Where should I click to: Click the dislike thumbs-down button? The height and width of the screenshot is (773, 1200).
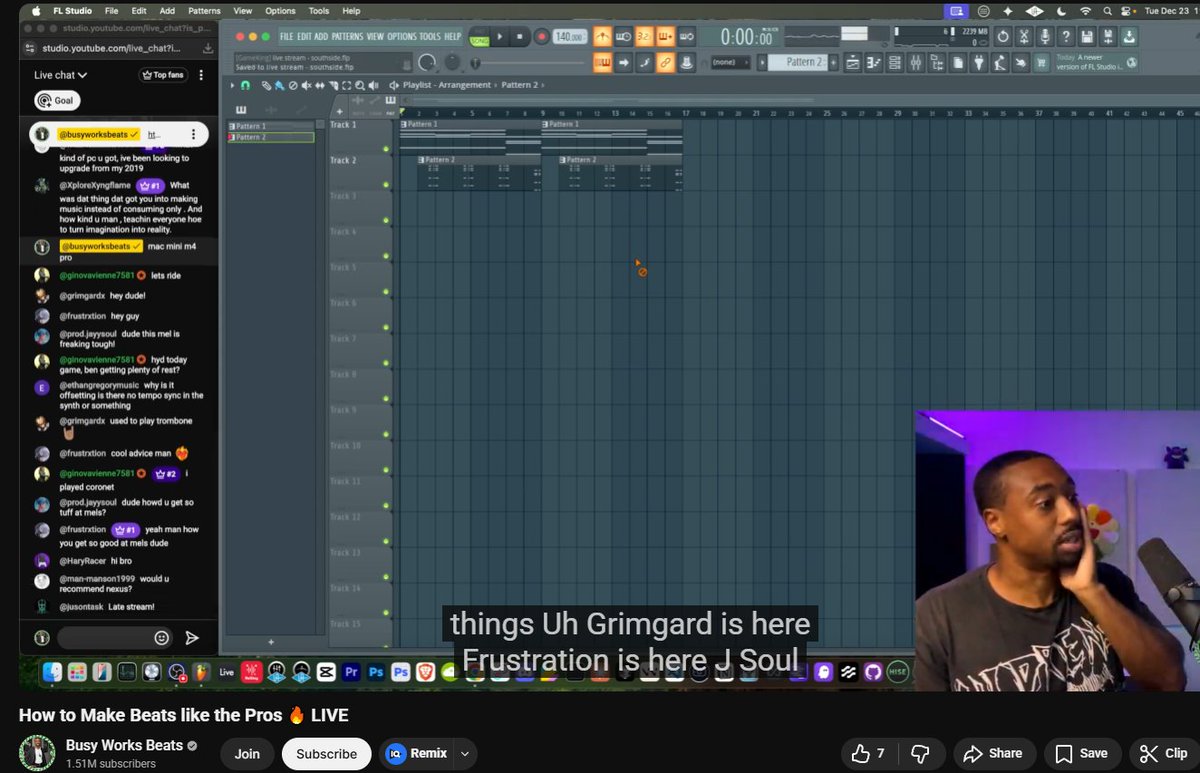coord(921,753)
